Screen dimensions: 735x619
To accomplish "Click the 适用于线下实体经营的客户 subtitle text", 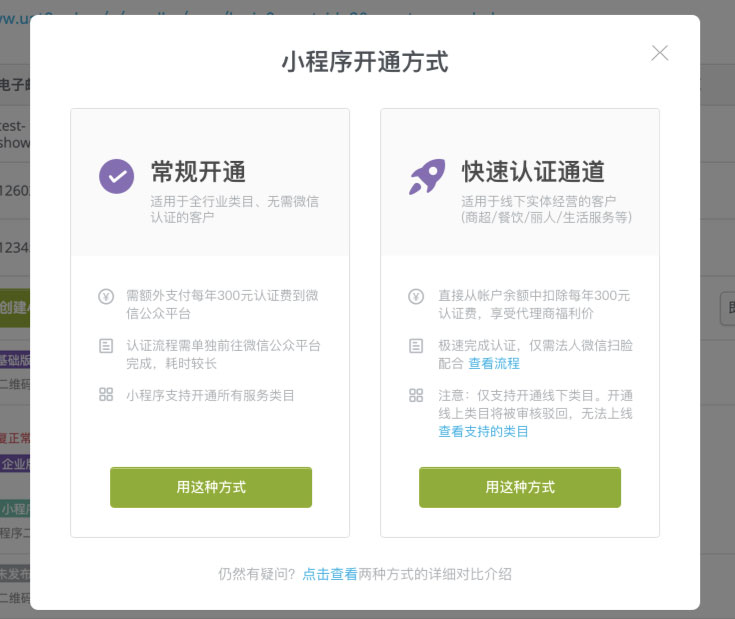I will coord(546,209).
